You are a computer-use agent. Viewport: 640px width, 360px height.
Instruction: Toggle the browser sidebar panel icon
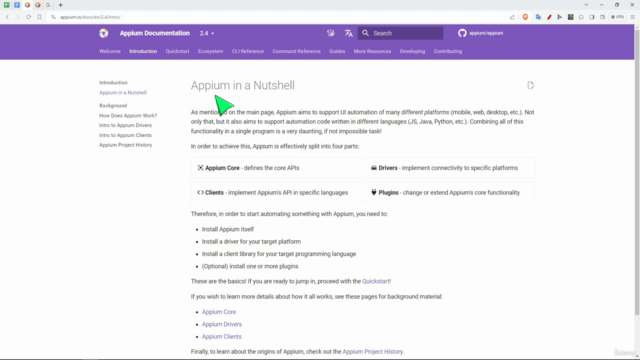592,17
